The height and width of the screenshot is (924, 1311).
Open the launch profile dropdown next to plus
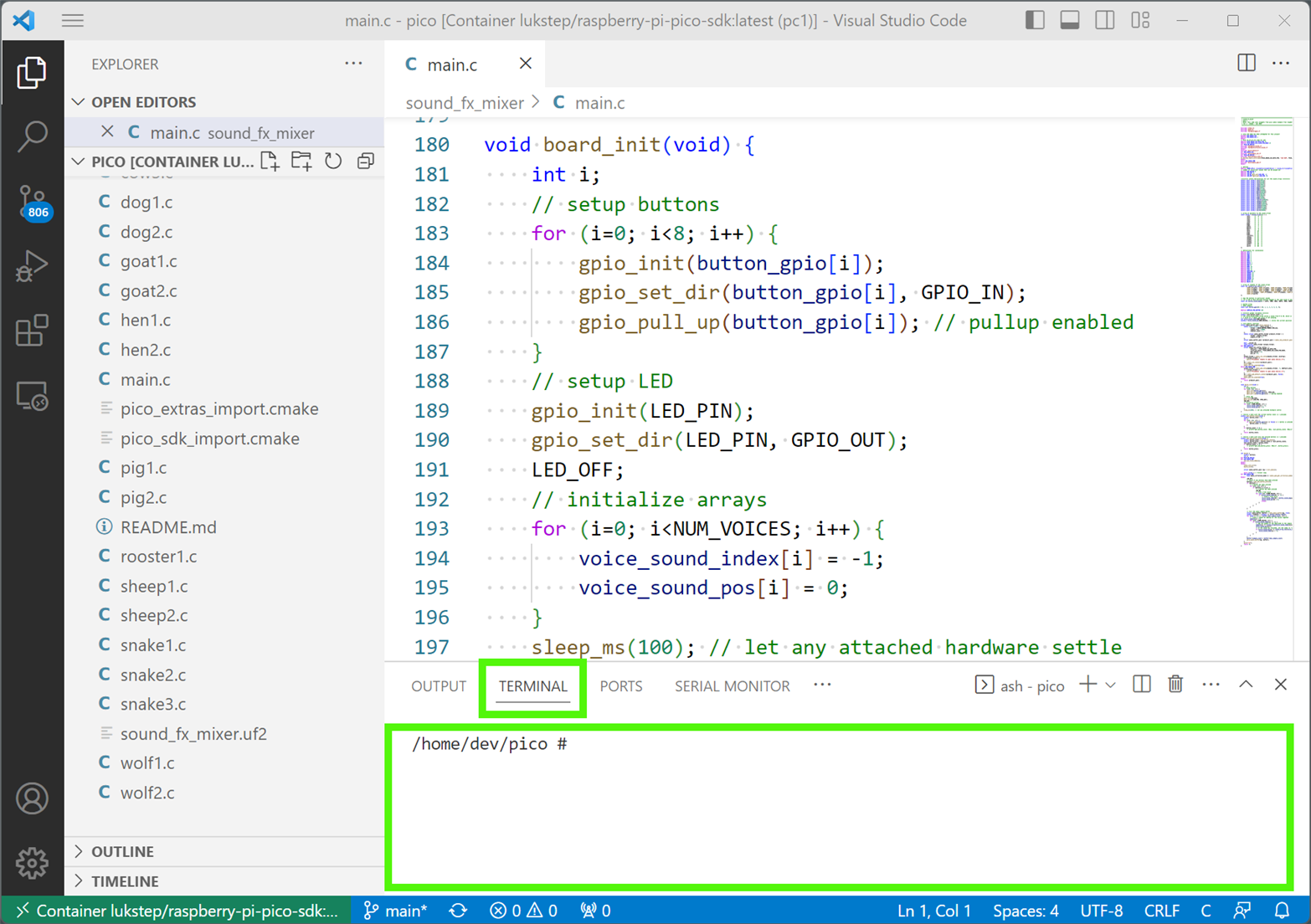click(x=1111, y=685)
